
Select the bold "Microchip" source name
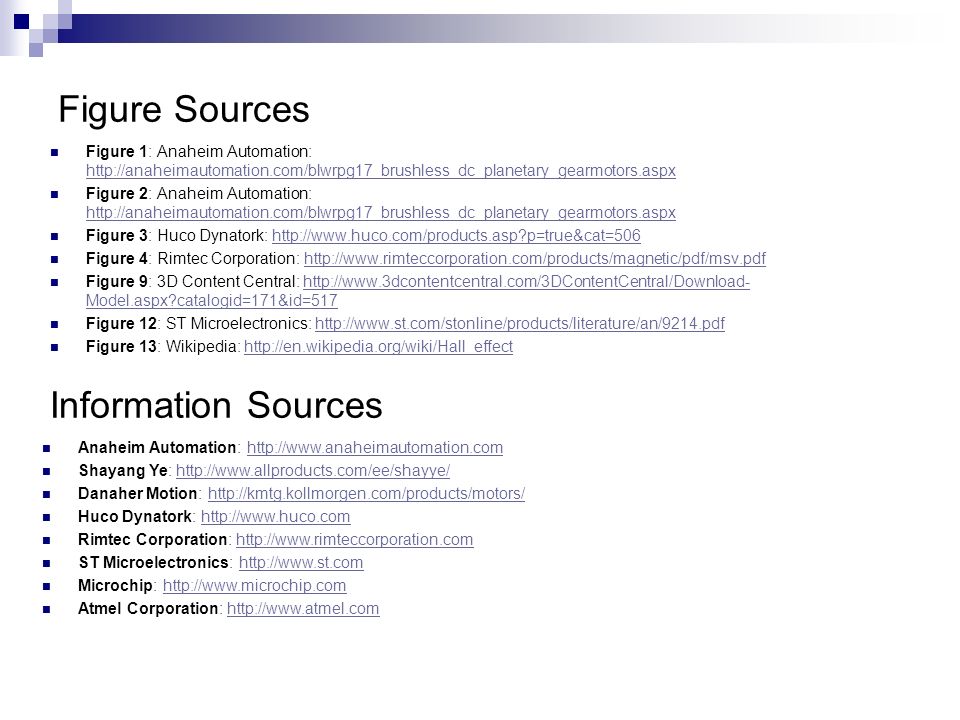point(115,586)
